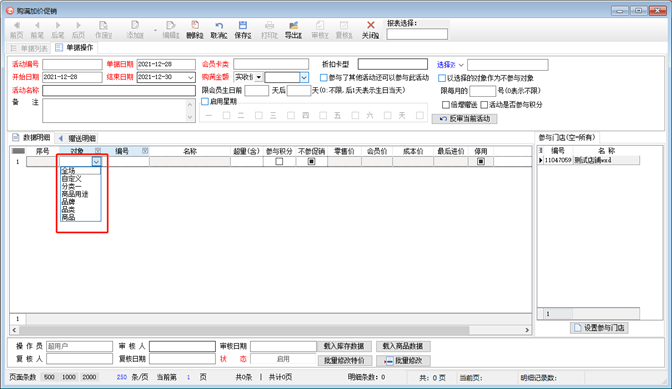The width and height of the screenshot is (672, 389).
Task: Focus the 报表选择 input box
Action: [417, 34]
